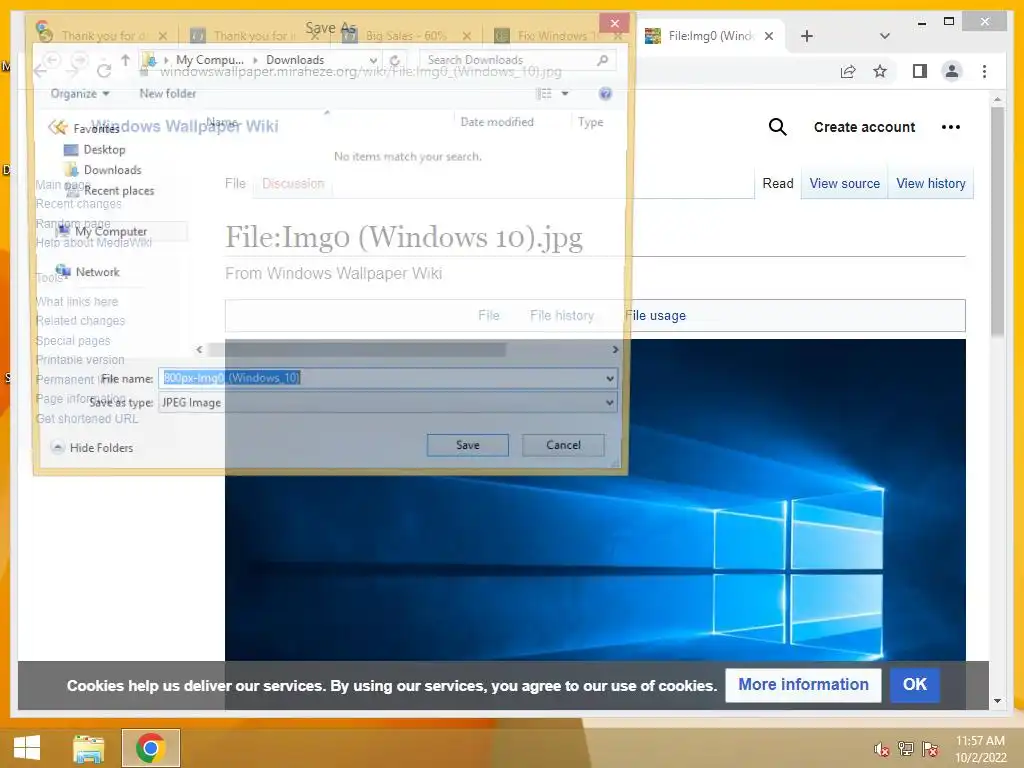This screenshot has width=1024, height=768.
Task: Cancel the Save As dialog
Action: pyautogui.click(x=563, y=445)
